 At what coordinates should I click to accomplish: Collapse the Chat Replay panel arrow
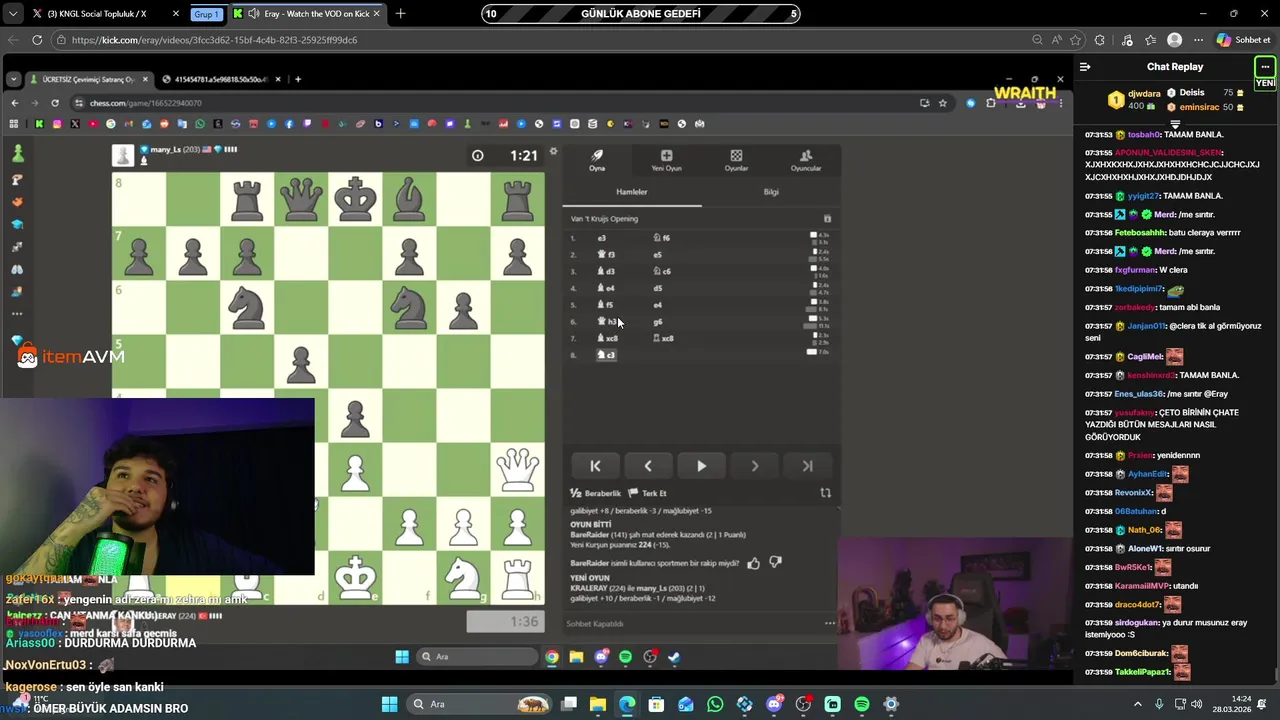(x=1085, y=67)
